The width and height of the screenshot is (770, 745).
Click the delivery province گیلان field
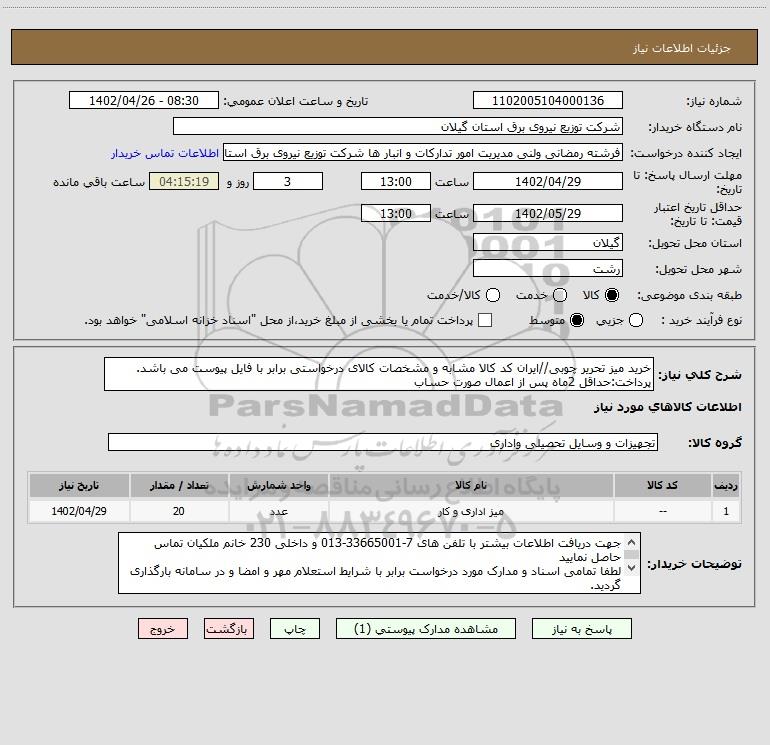click(x=548, y=243)
